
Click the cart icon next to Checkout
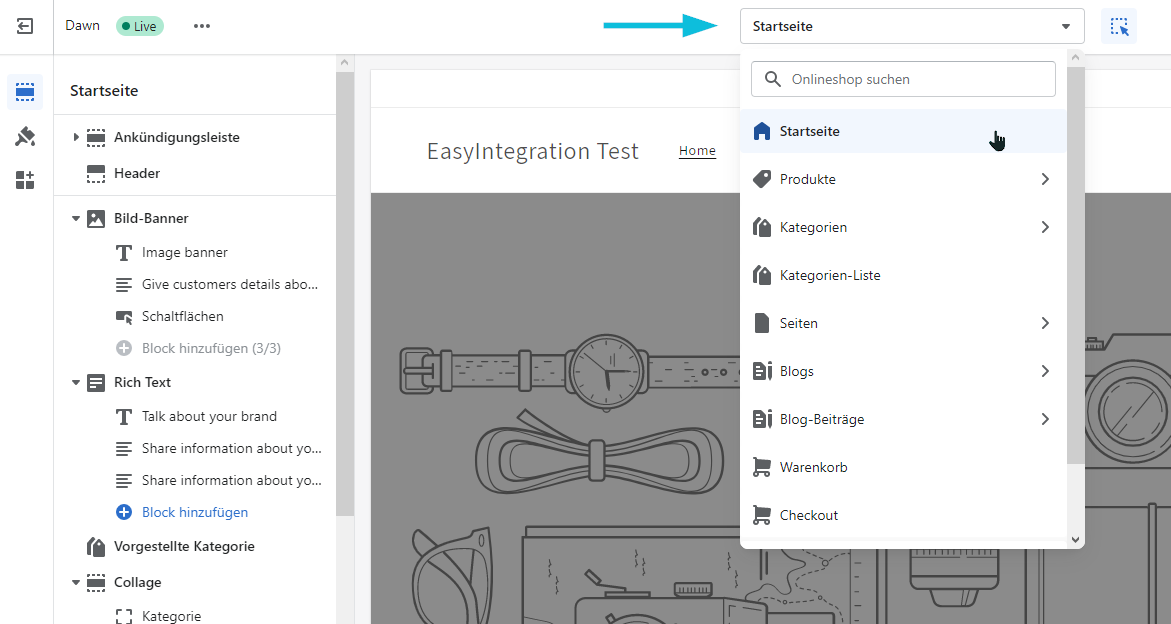pyautogui.click(x=762, y=515)
